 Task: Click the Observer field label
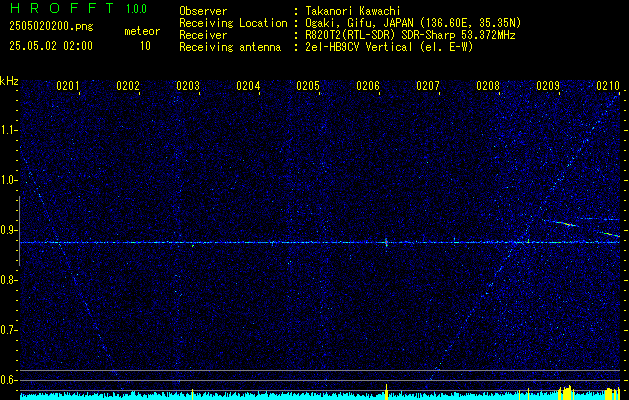[203, 11]
